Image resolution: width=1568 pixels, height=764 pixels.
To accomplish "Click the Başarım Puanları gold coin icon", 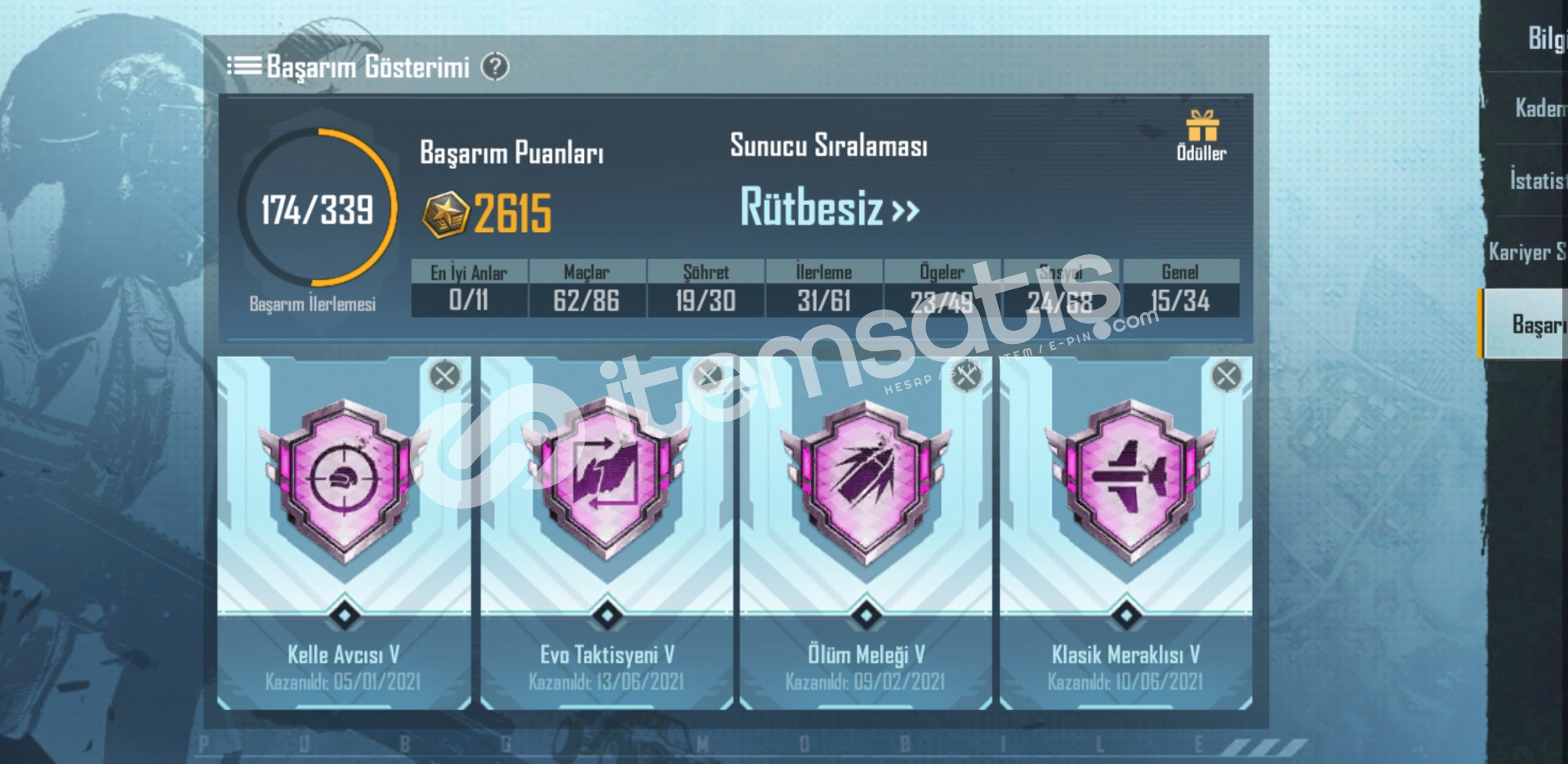I will [445, 214].
